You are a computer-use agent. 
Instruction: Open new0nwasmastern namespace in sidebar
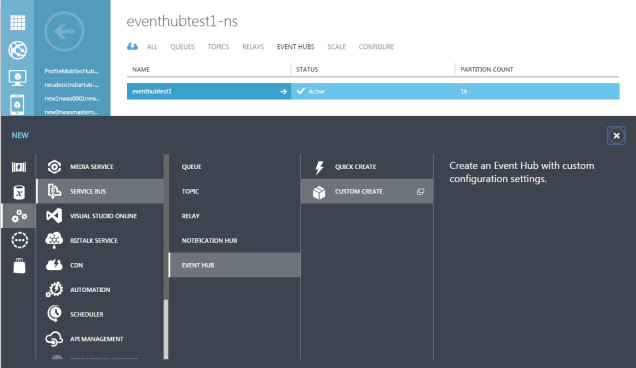[x=71, y=112]
